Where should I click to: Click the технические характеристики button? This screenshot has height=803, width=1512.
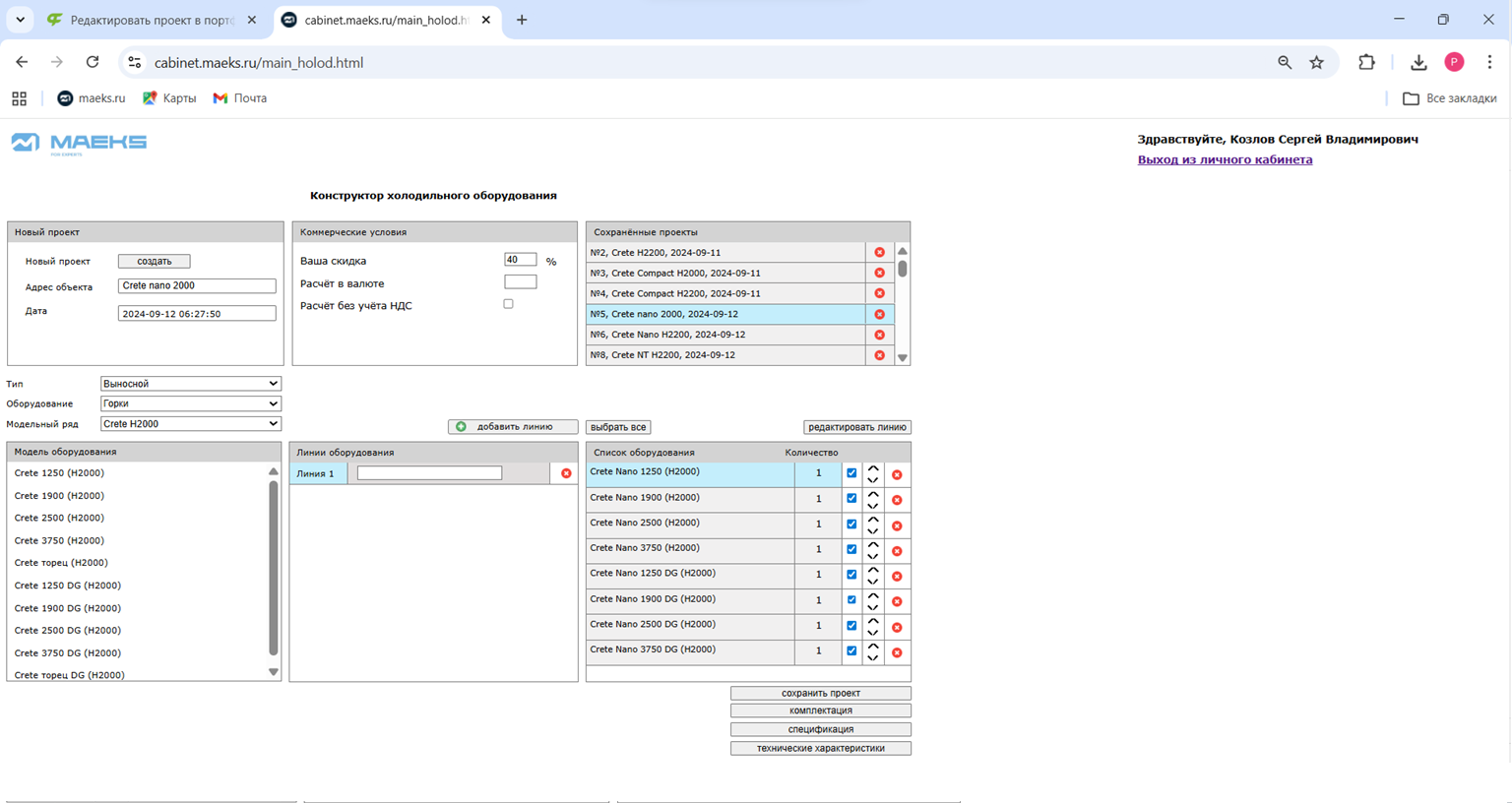(821, 749)
